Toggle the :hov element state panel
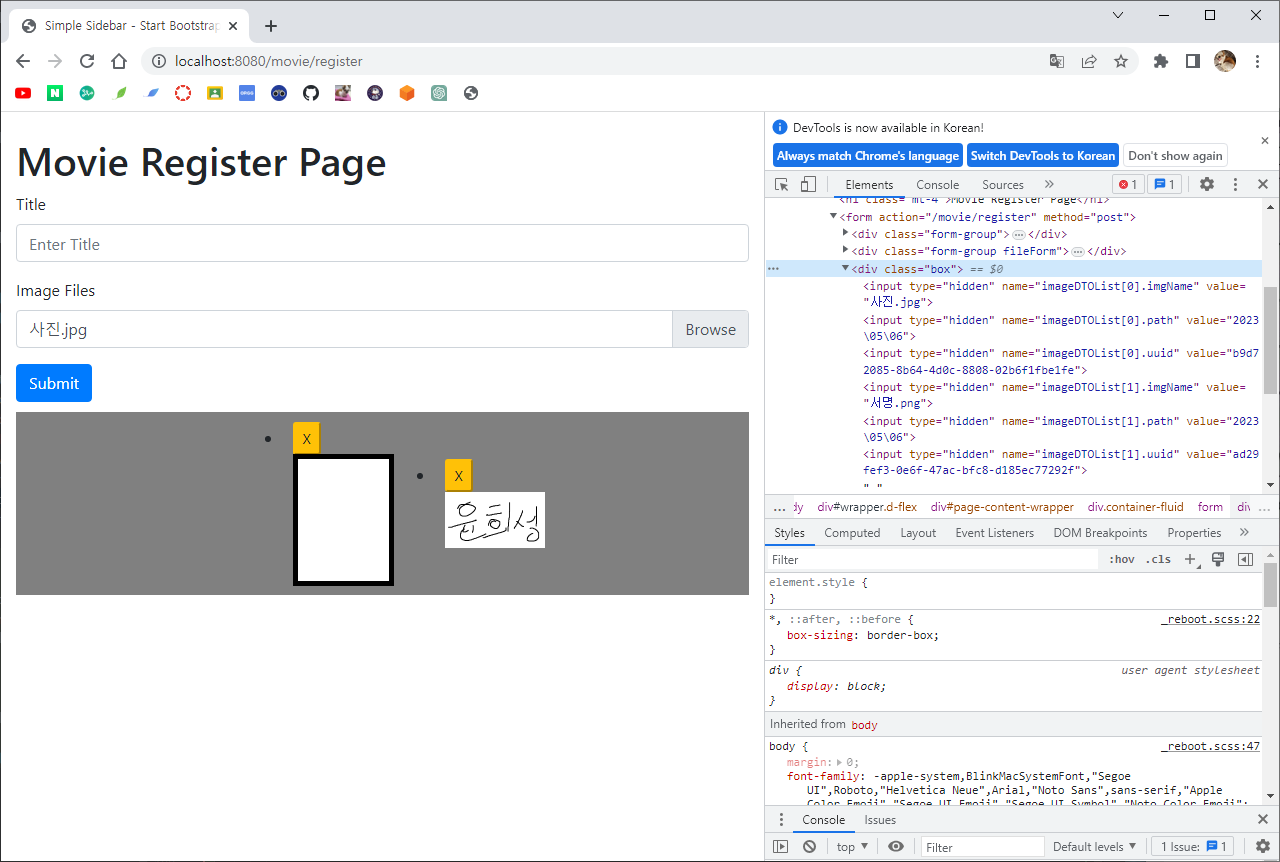The height and width of the screenshot is (862, 1280). click(x=1121, y=559)
